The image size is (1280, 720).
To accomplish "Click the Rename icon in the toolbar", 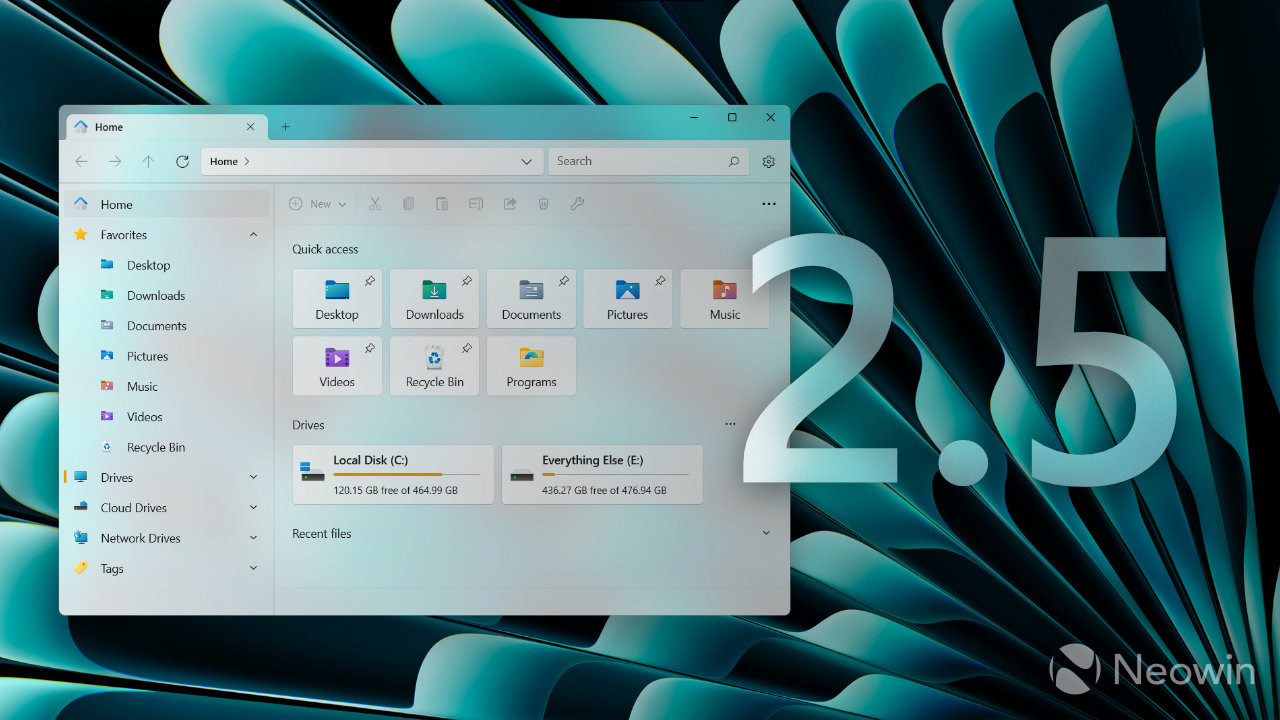I will pyautogui.click(x=476, y=203).
